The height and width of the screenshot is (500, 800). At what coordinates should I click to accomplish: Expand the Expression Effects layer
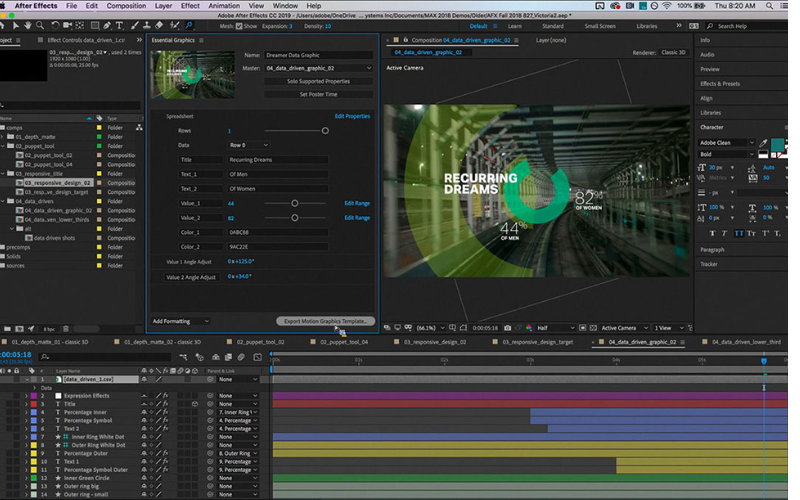[x=26, y=396]
